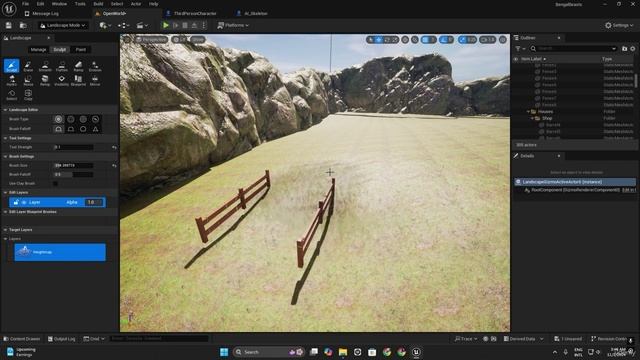Open the File menu

pos(25,4)
